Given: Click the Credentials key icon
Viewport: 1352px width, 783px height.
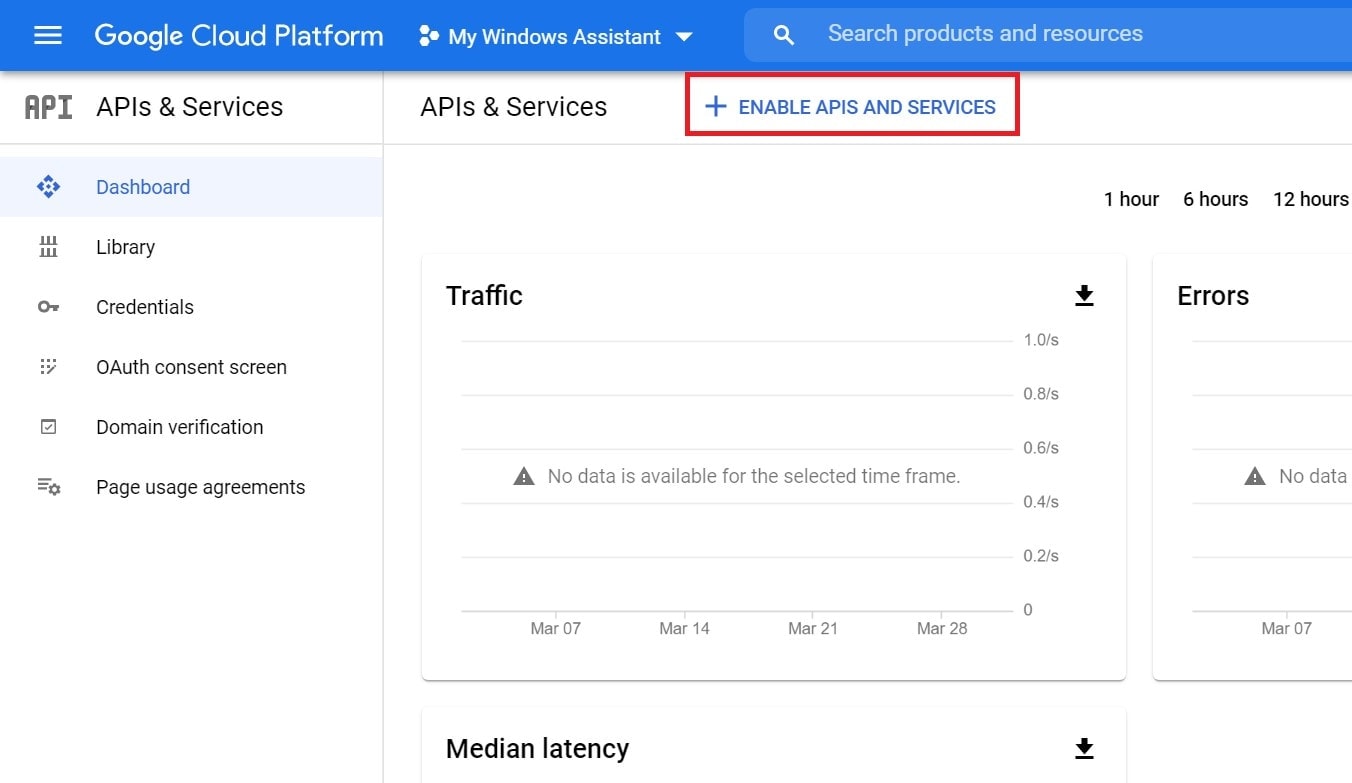Looking at the screenshot, I should (x=48, y=307).
